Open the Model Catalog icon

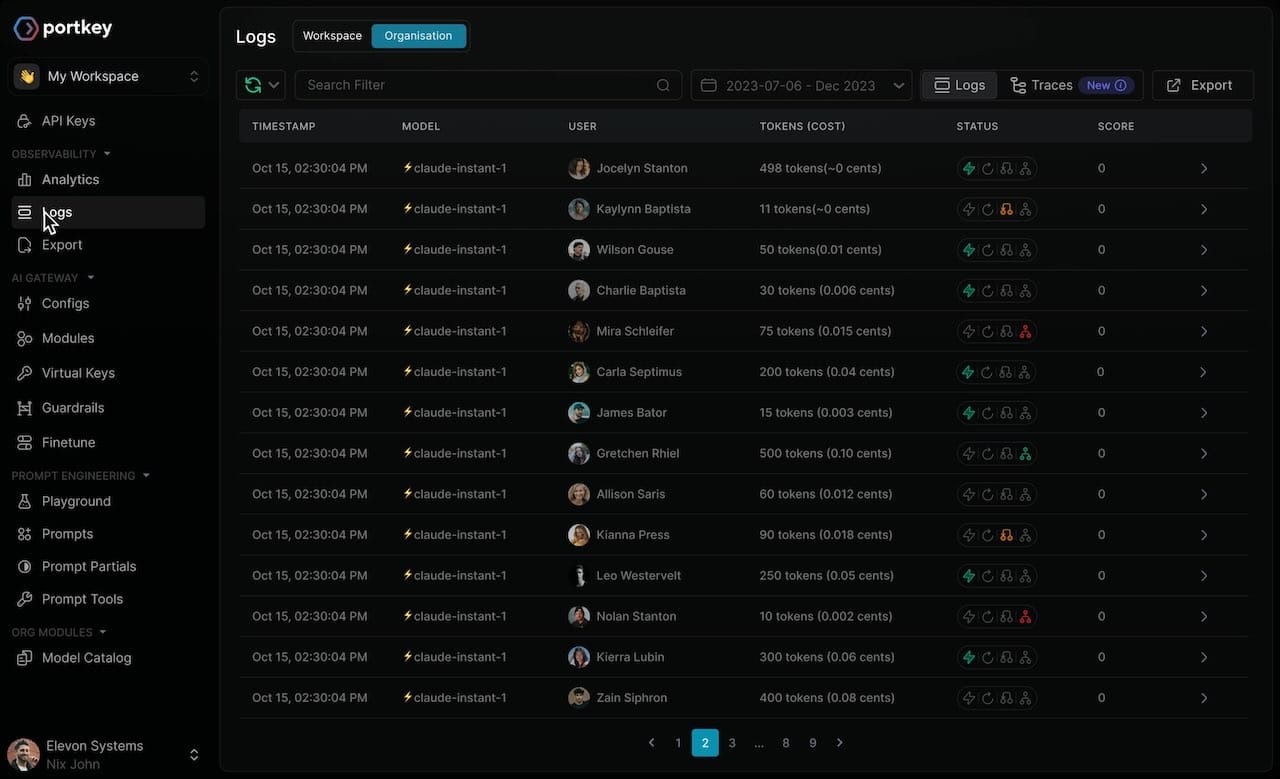click(25, 658)
